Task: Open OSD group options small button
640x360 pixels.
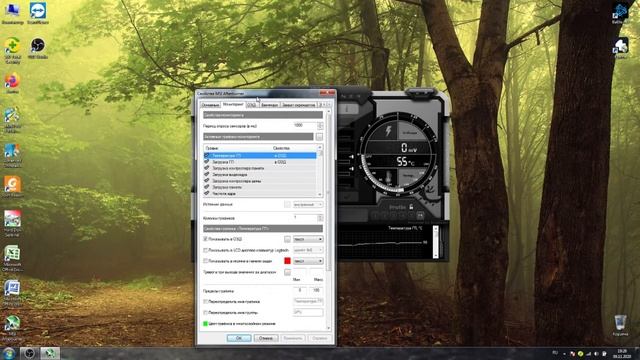Action: click(x=287, y=239)
